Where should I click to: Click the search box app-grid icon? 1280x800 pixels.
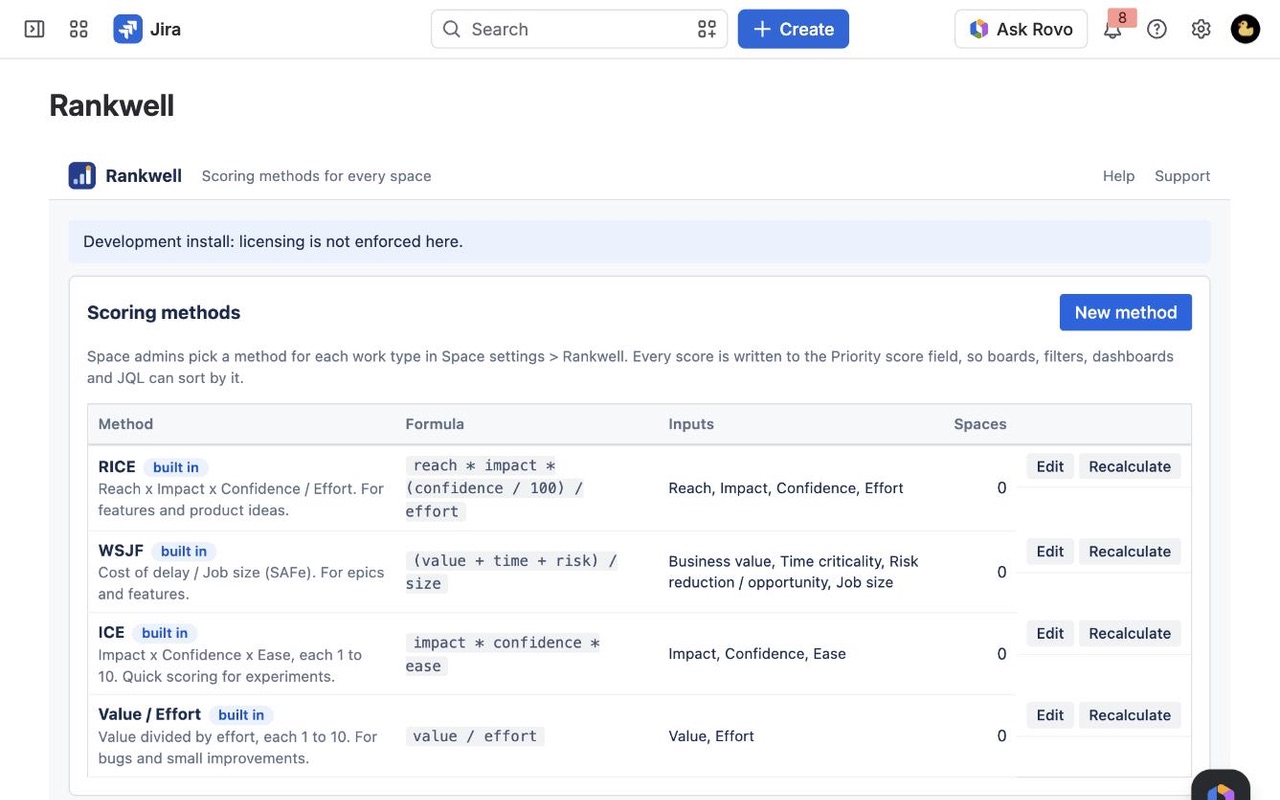coord(707,29)
